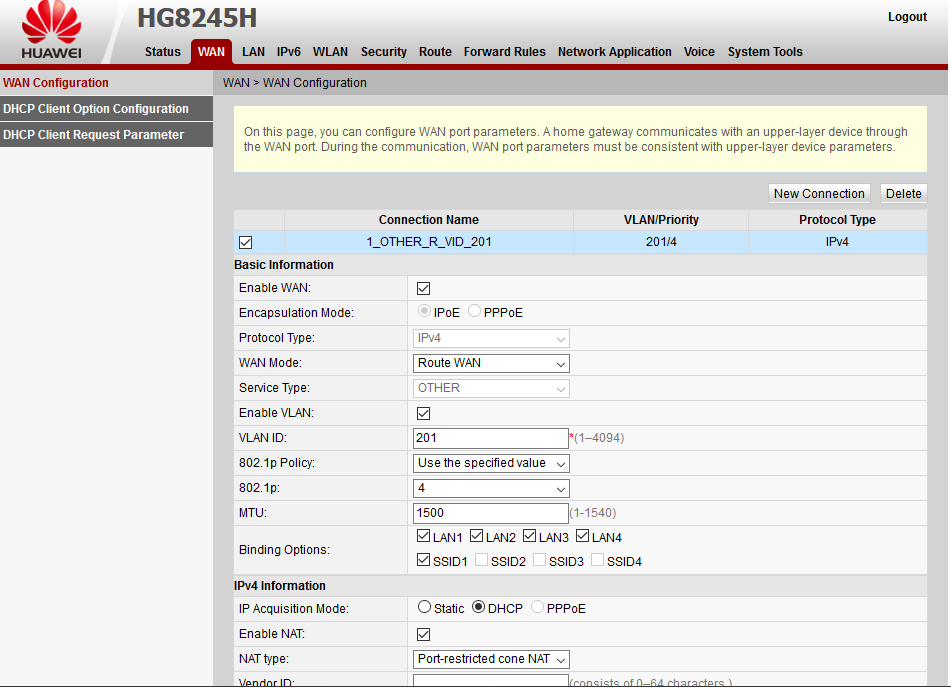Image resolution: width=951 pixels, height=687 pixels.
Task: Click the 201/4 VLAN/Priority cell
Action: [x=661, y=242]
